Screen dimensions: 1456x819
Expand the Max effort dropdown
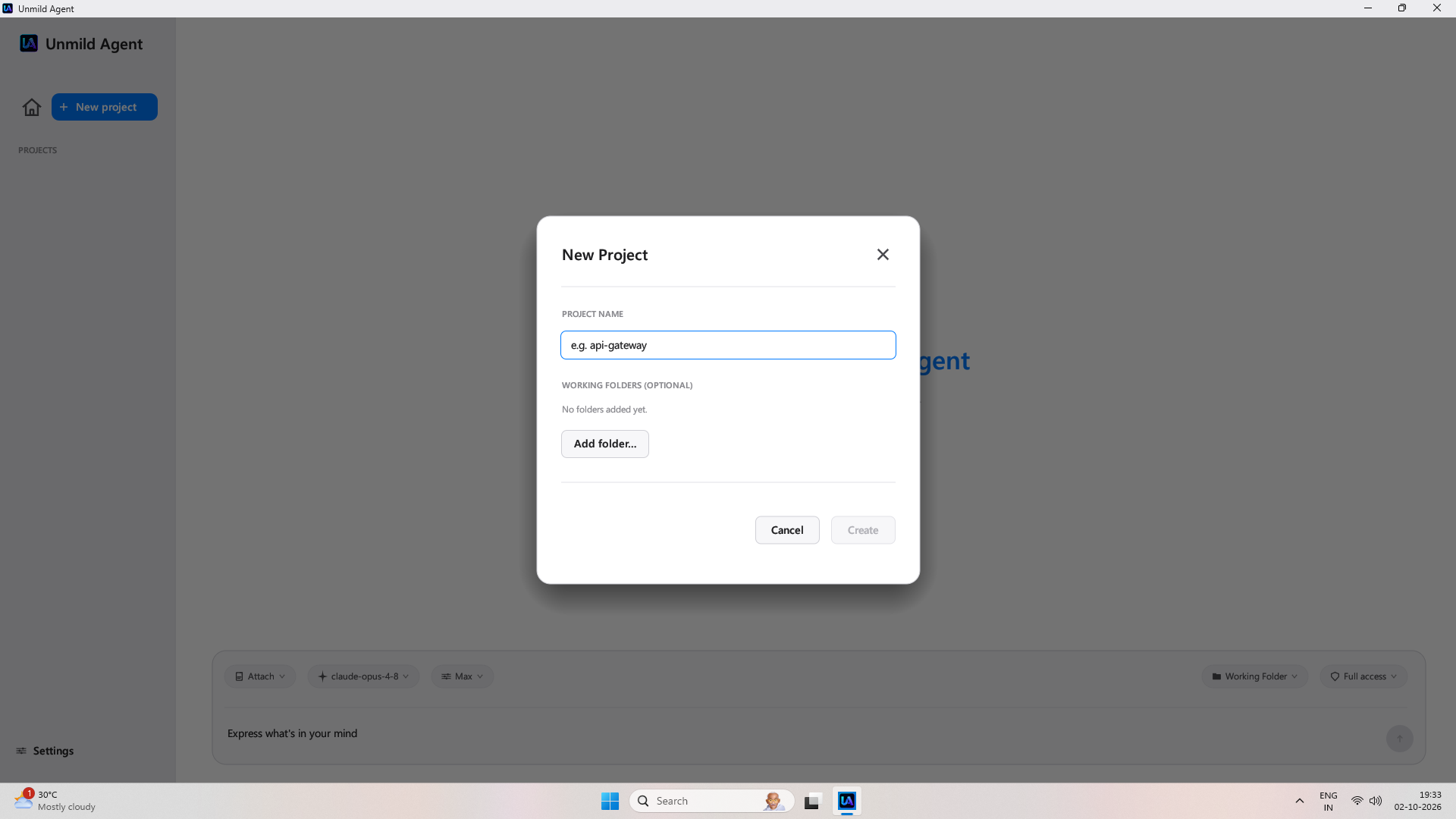click(463, 676)
